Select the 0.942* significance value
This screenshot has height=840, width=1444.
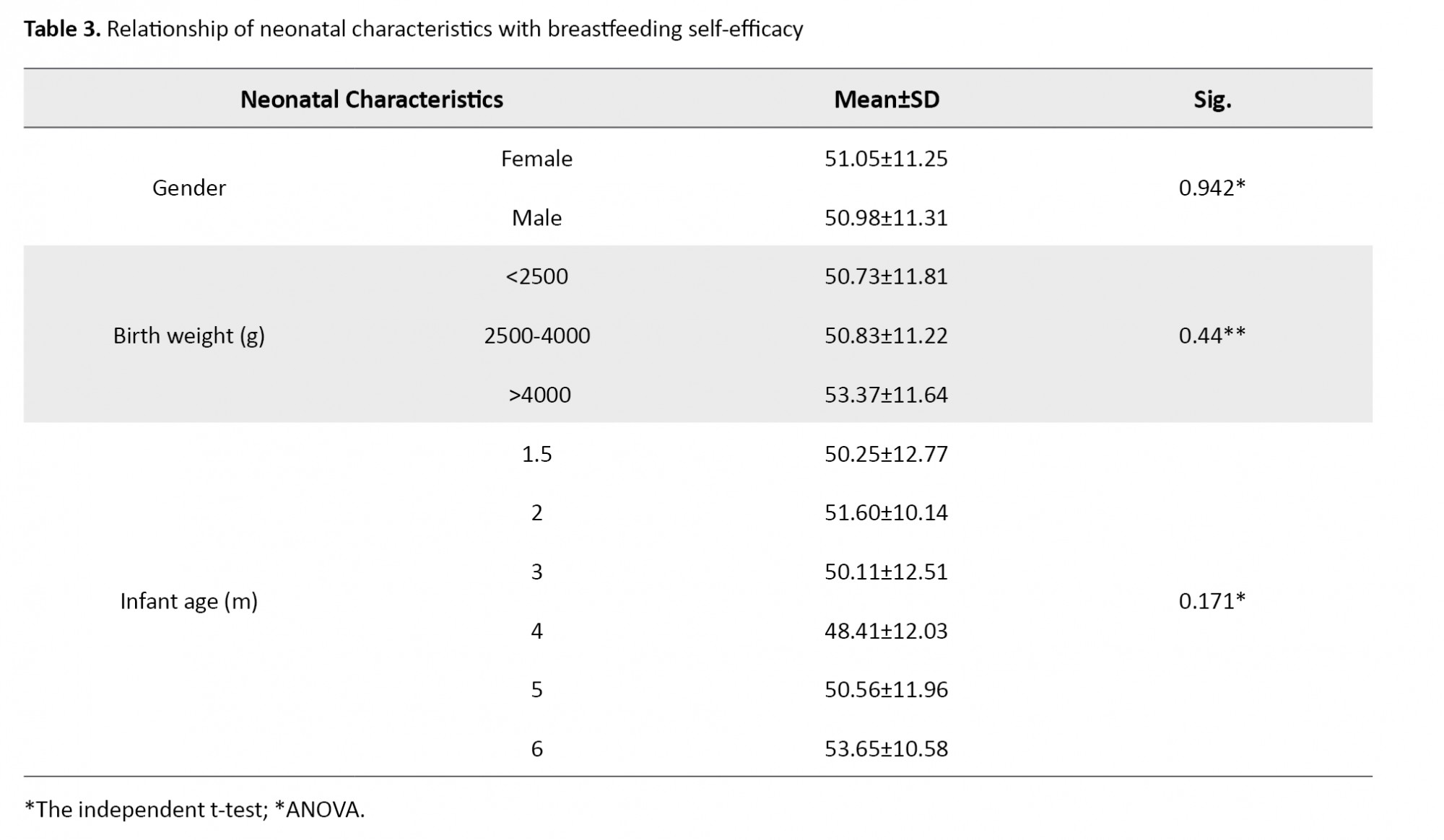pos(1212,188)
